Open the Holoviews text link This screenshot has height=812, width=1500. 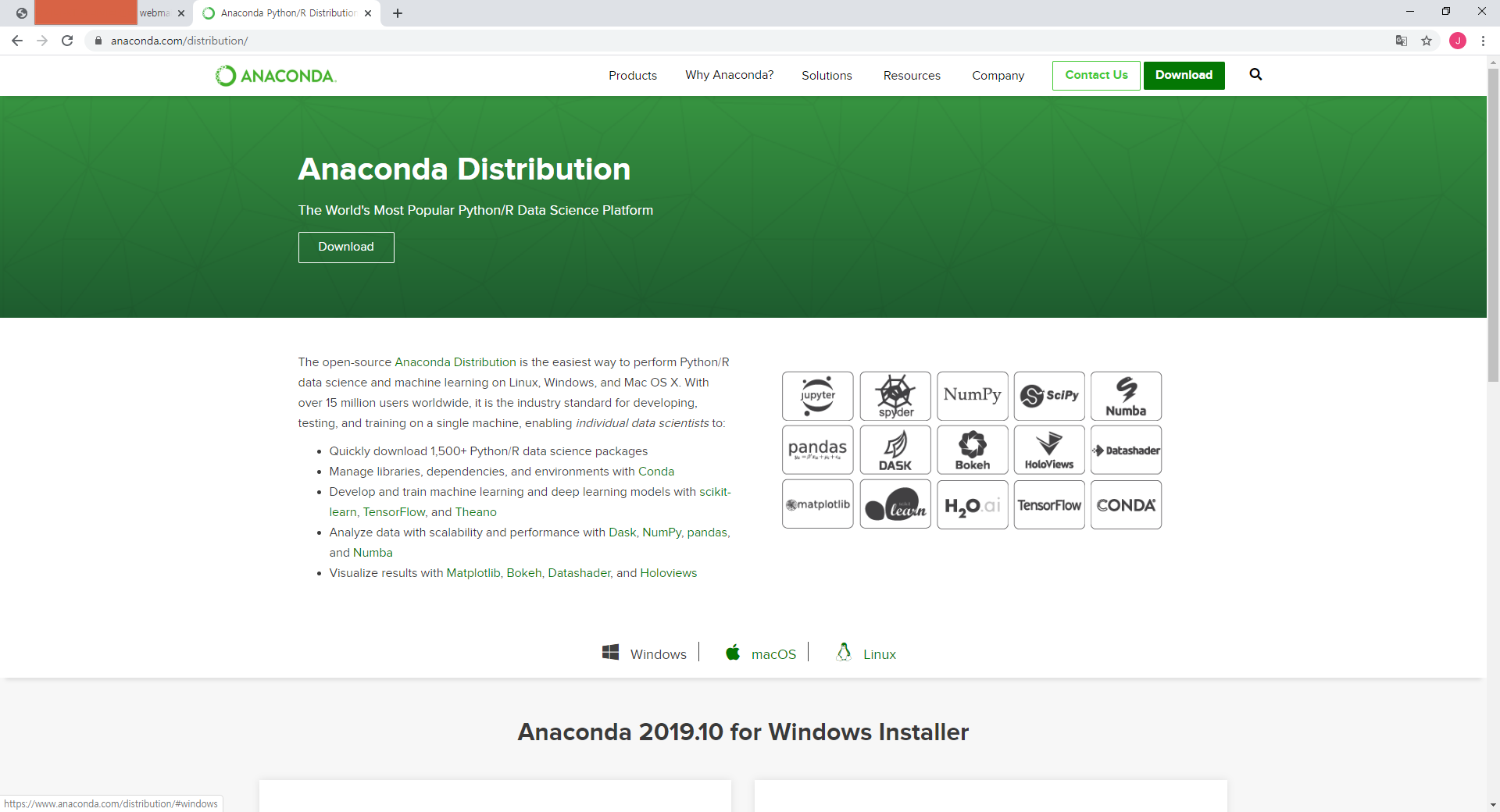click(669, 573)
